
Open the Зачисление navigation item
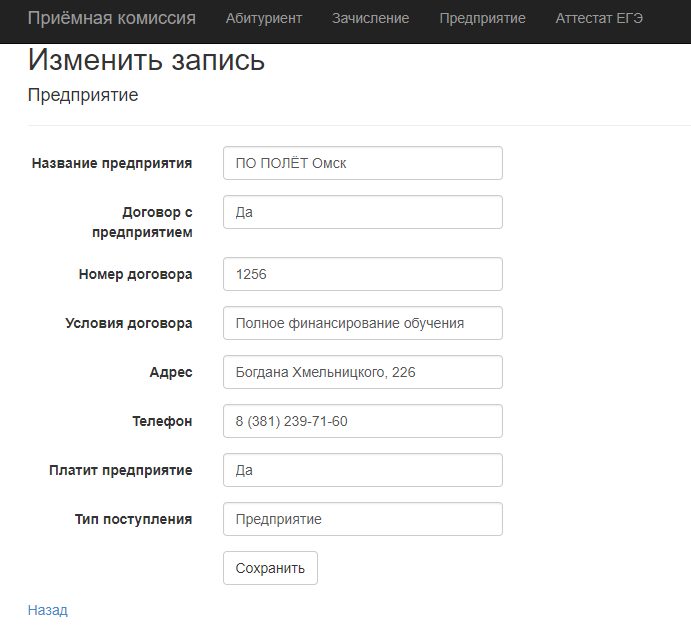point(371,18)
